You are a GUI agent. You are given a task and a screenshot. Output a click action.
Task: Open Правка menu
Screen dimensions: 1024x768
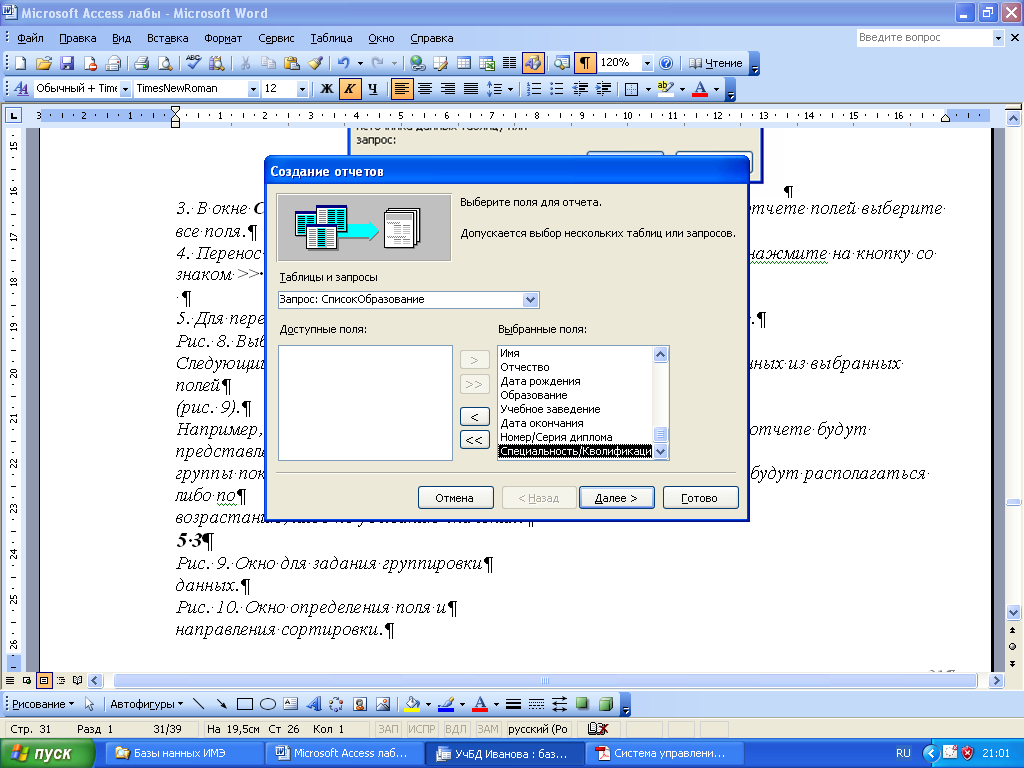click(x=78, y=38)
